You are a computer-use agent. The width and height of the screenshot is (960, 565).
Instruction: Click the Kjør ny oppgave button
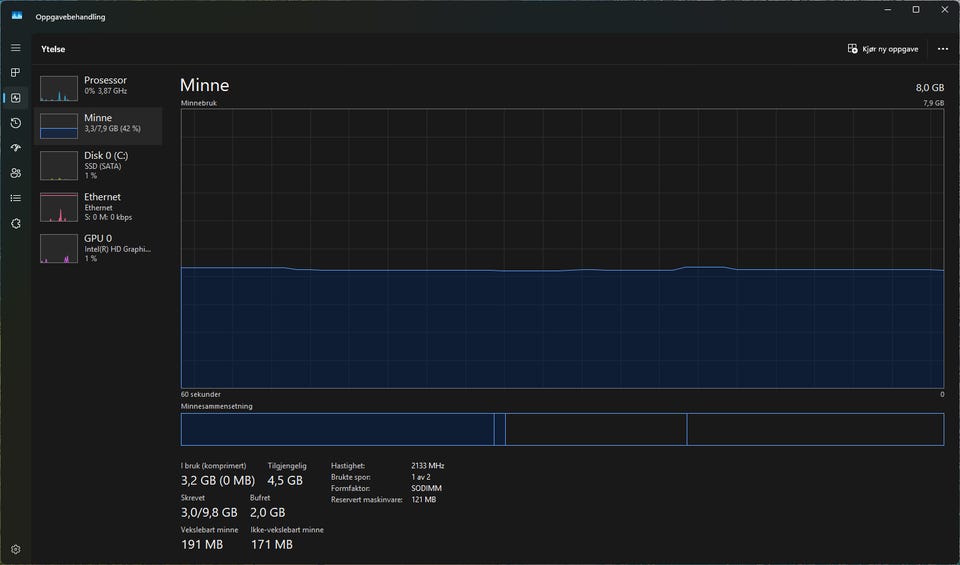click(x=883, y=48)
